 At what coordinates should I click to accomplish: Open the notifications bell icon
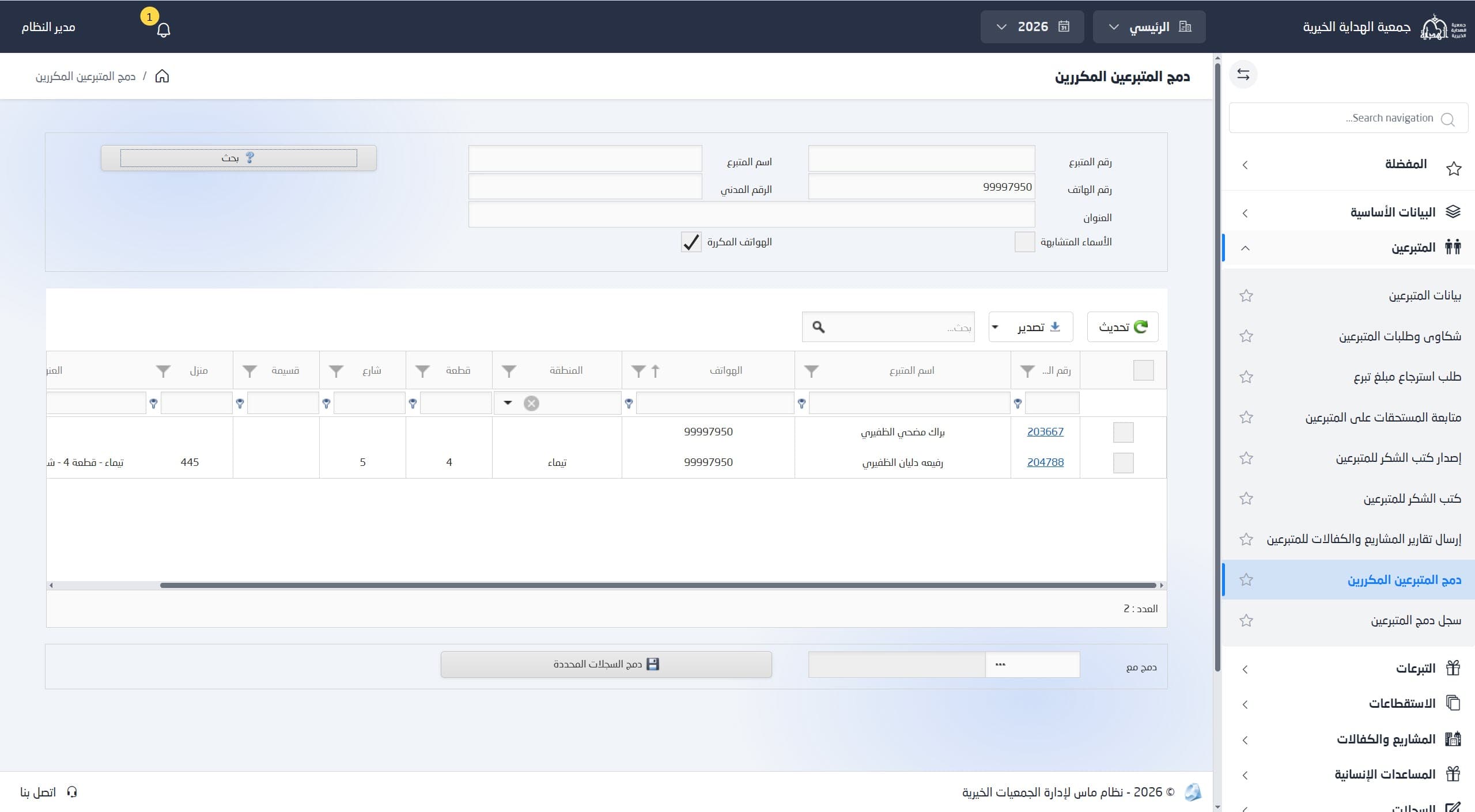pos(164,29)
